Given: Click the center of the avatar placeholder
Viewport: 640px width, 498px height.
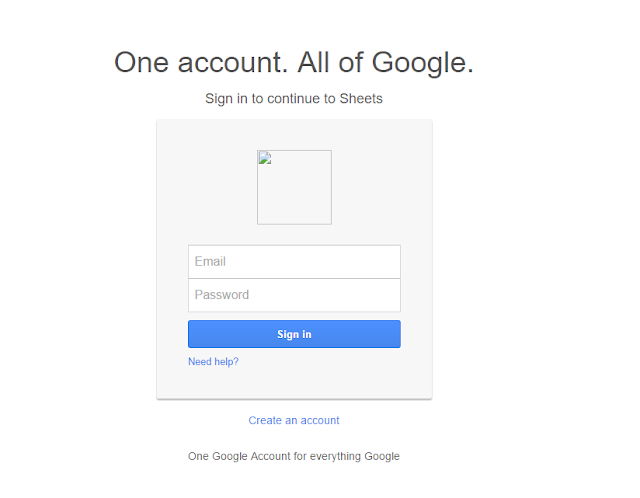Looking at the screenshot, I should point(294,187).
